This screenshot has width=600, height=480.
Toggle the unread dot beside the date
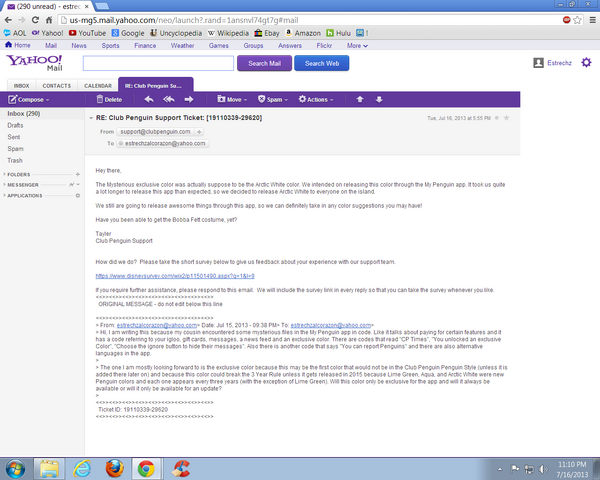[x=497, y=118]
